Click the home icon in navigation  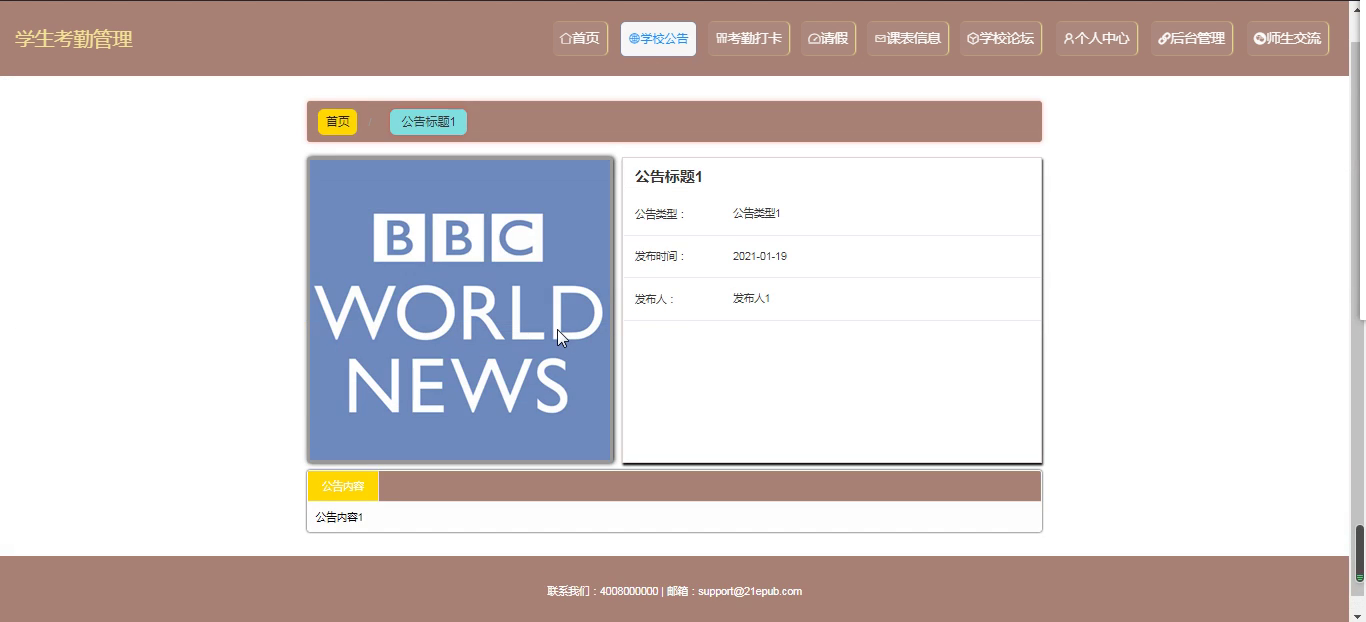pyautogui.click(x=566, y=39)
